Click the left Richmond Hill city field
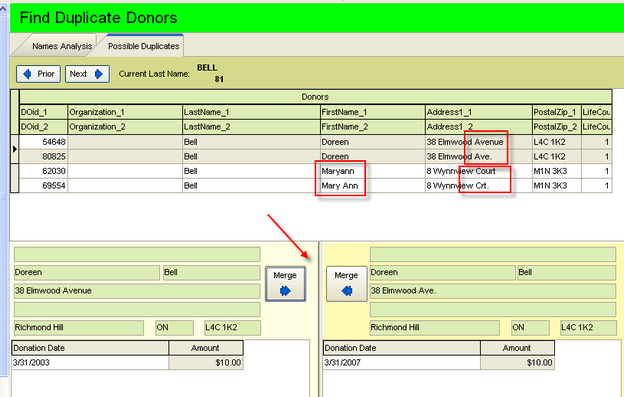Screen dimensions: 624x397 79,328
